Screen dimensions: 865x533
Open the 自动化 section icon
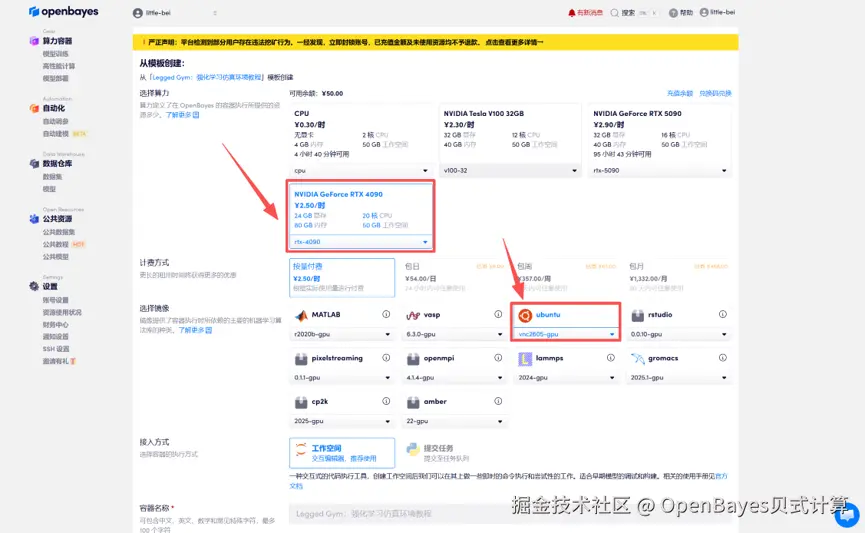tap(34, 108)
